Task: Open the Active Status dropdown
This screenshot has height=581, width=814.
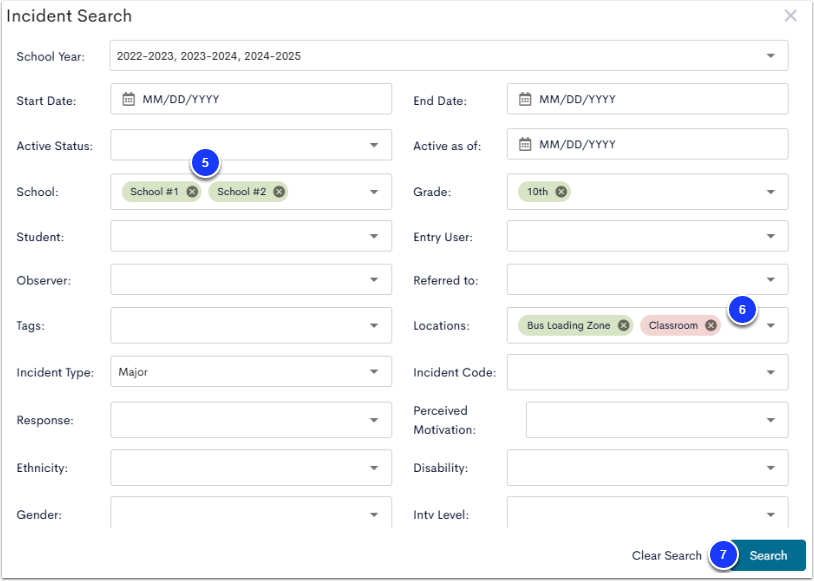Action: click(251, 145)
